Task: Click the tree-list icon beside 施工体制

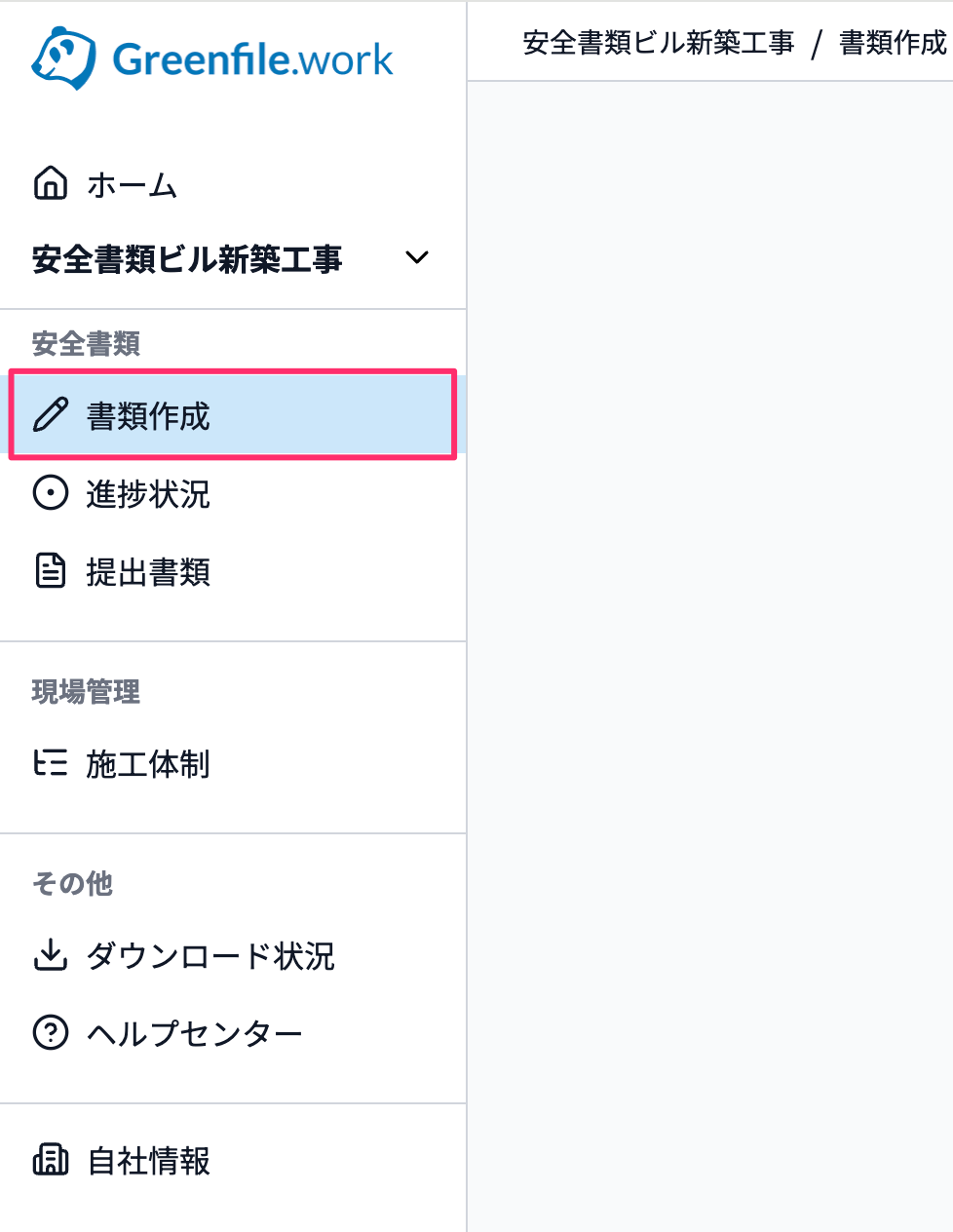Action: (51, 762)
